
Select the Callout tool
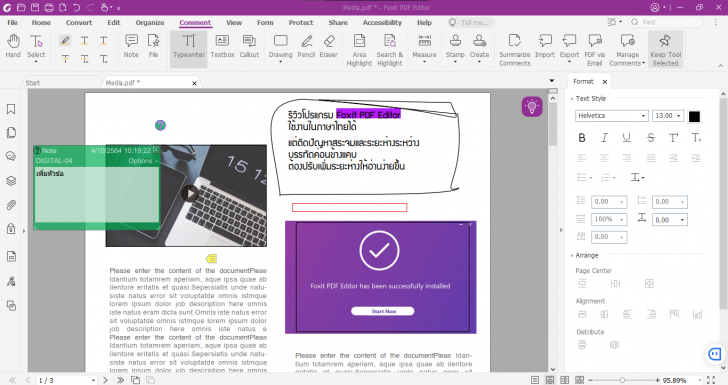249,46
